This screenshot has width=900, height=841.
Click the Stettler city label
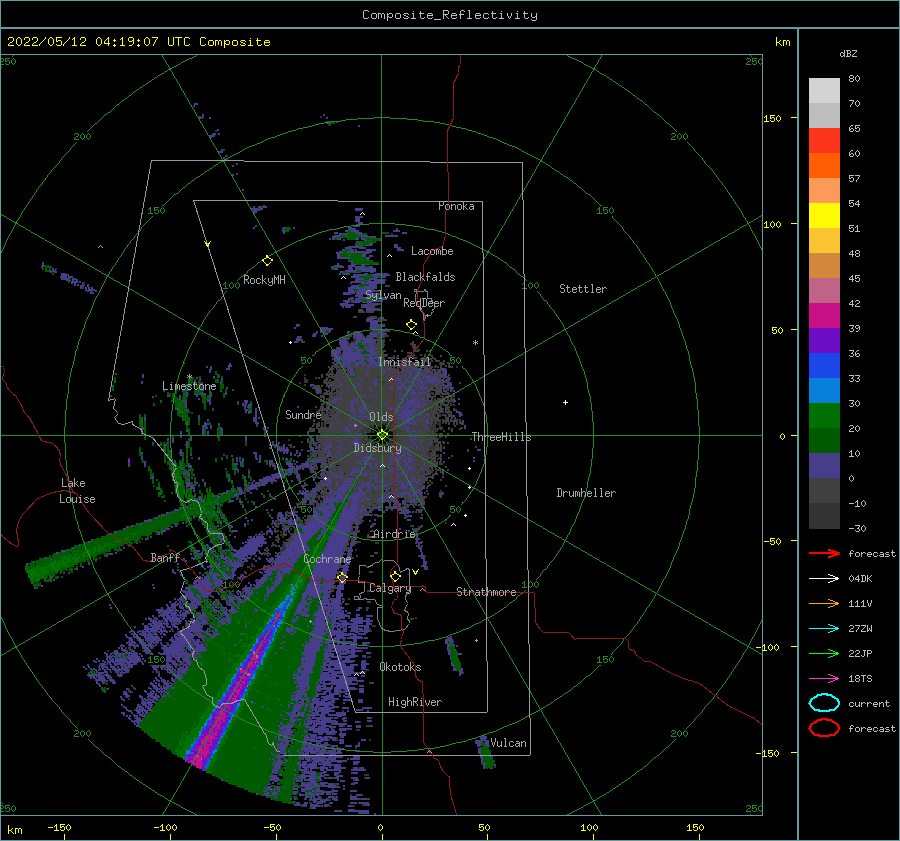(x=583, y=289)
